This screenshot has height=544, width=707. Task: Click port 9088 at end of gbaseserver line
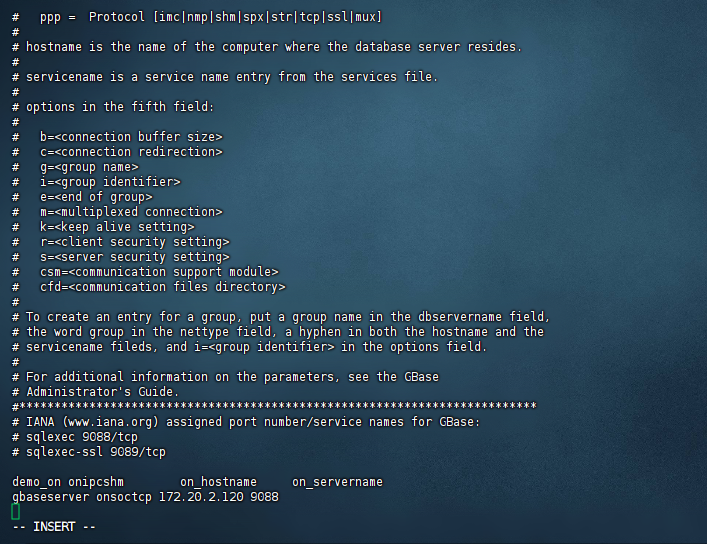264,496
